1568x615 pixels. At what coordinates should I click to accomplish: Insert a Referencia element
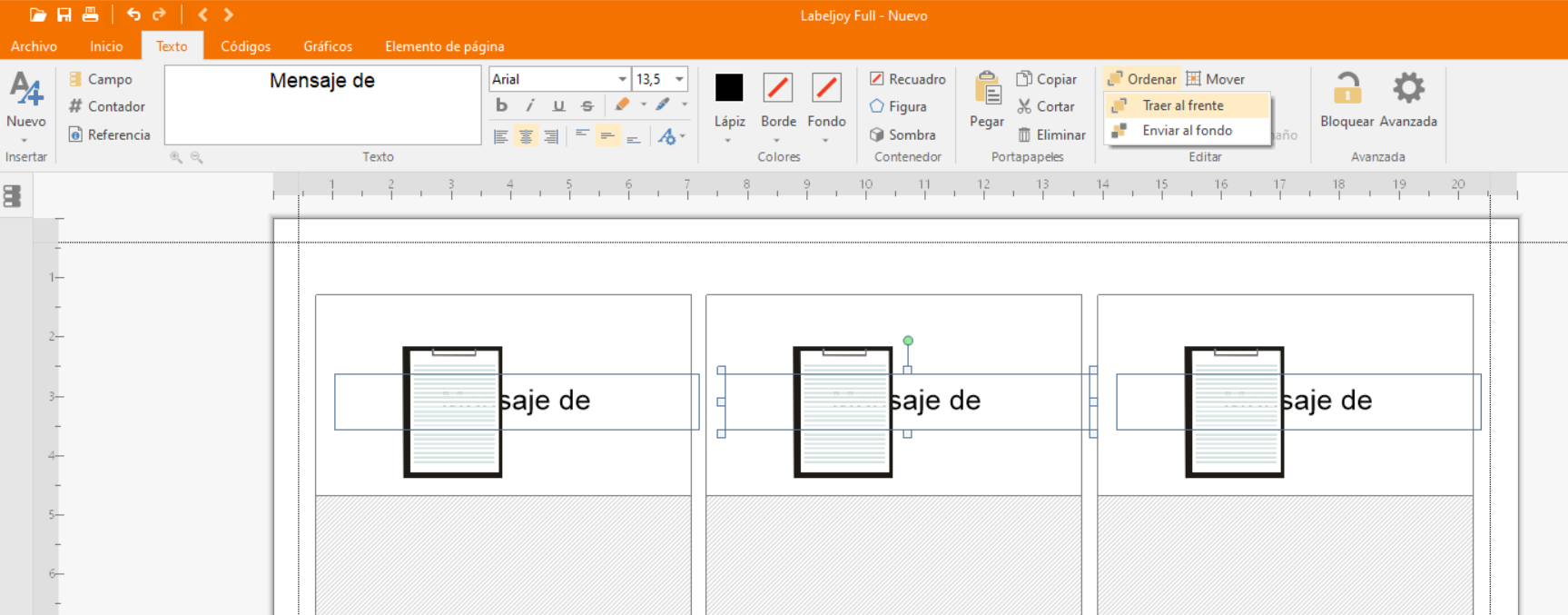tap(110, 134)
